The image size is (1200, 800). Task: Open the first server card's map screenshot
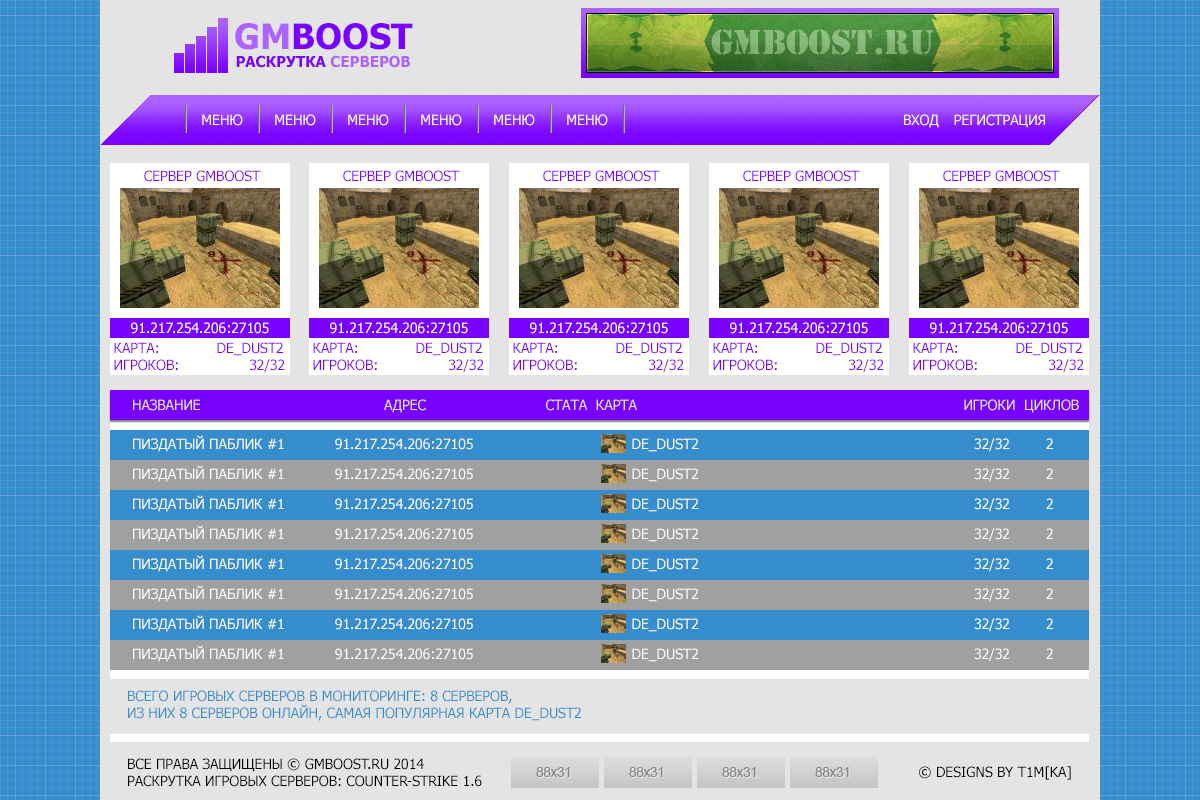[x=200, y=248]
